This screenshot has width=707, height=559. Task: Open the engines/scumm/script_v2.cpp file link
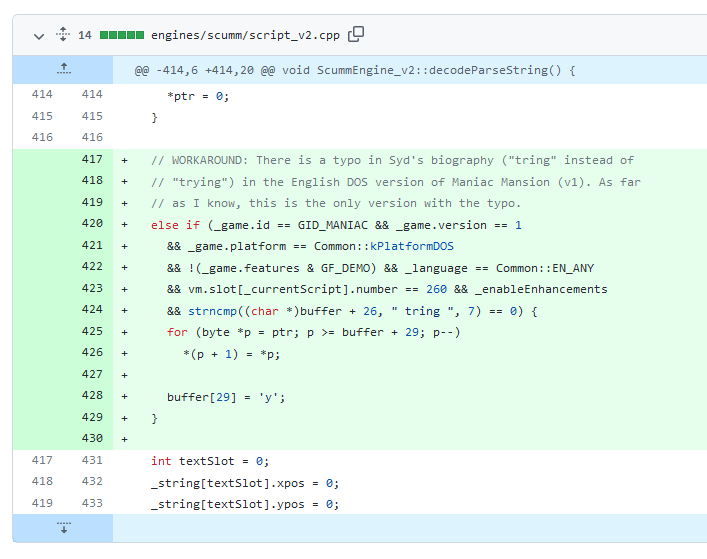click(245, 35)
